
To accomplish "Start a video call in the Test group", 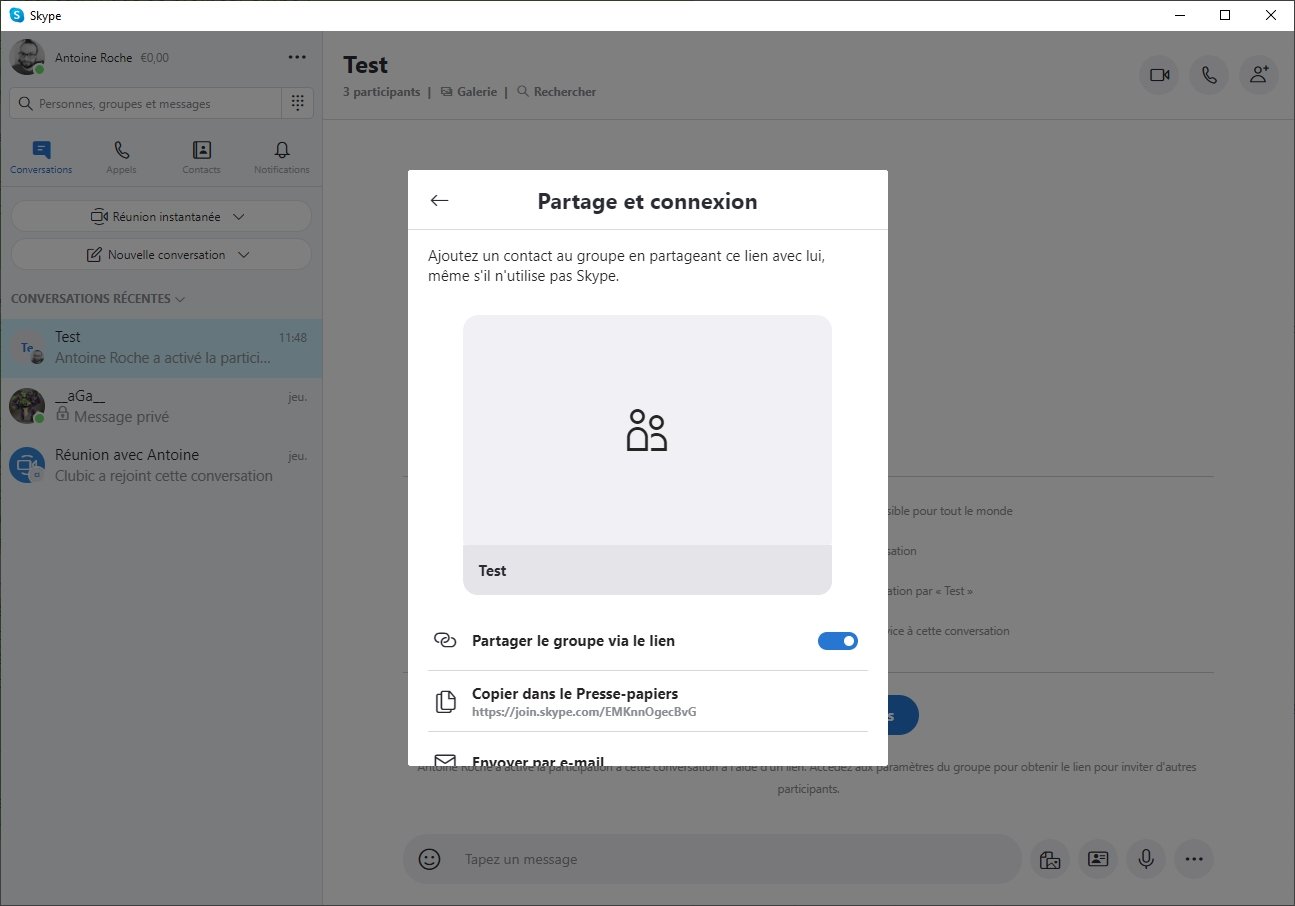I will pyautogui.click(x=1158, y=75).
